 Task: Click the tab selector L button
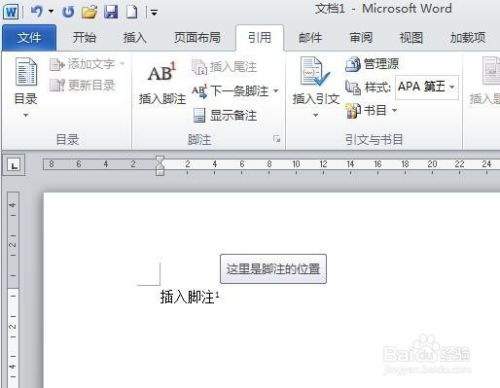tap(14, 165)
